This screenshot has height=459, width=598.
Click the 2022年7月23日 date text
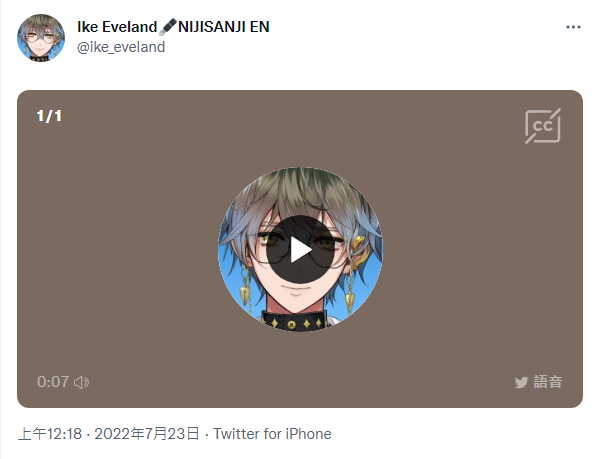[147, 434]
